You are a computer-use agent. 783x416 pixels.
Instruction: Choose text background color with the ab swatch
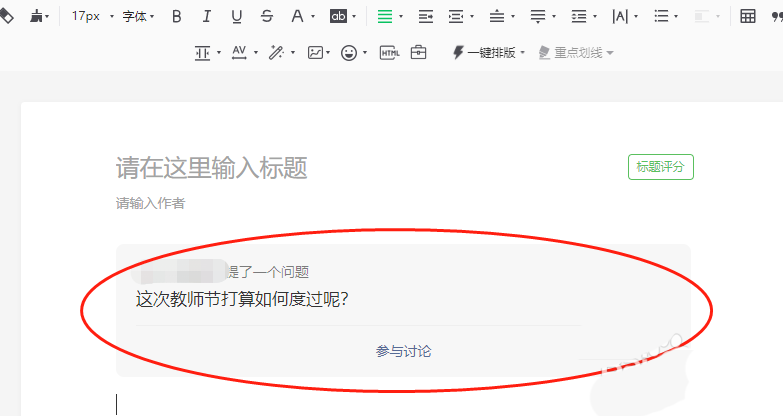pos(343,16)
